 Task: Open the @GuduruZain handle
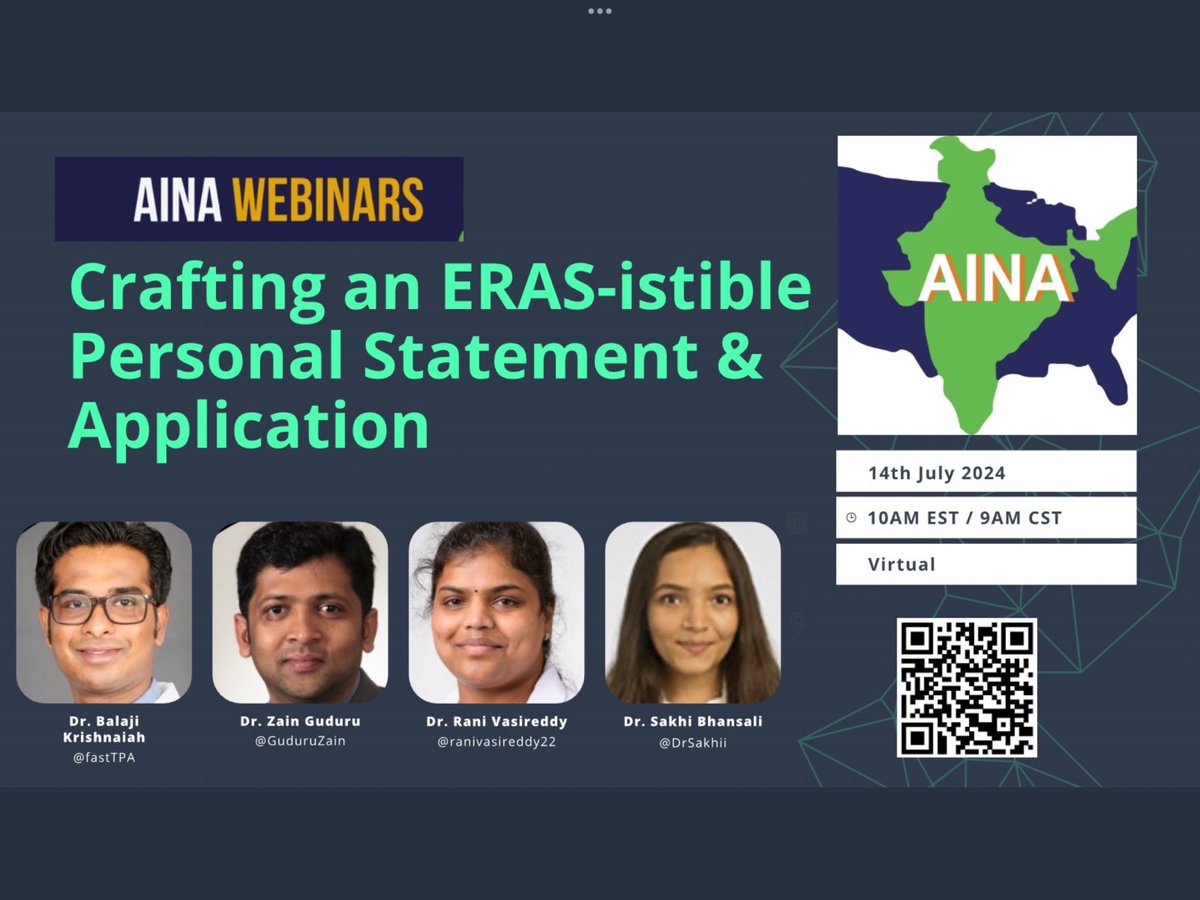pyautogui.click(x=300, y=741)
